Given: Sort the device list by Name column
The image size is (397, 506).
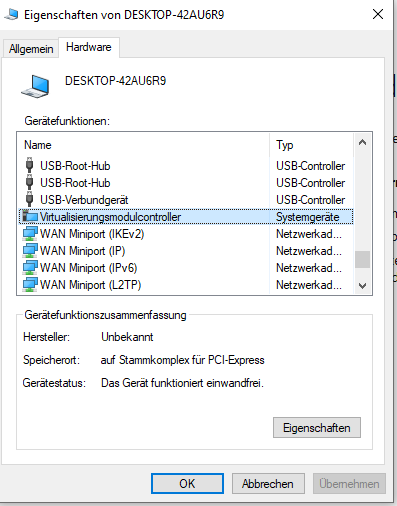Looking at the screenshot, I should [143, 145].
